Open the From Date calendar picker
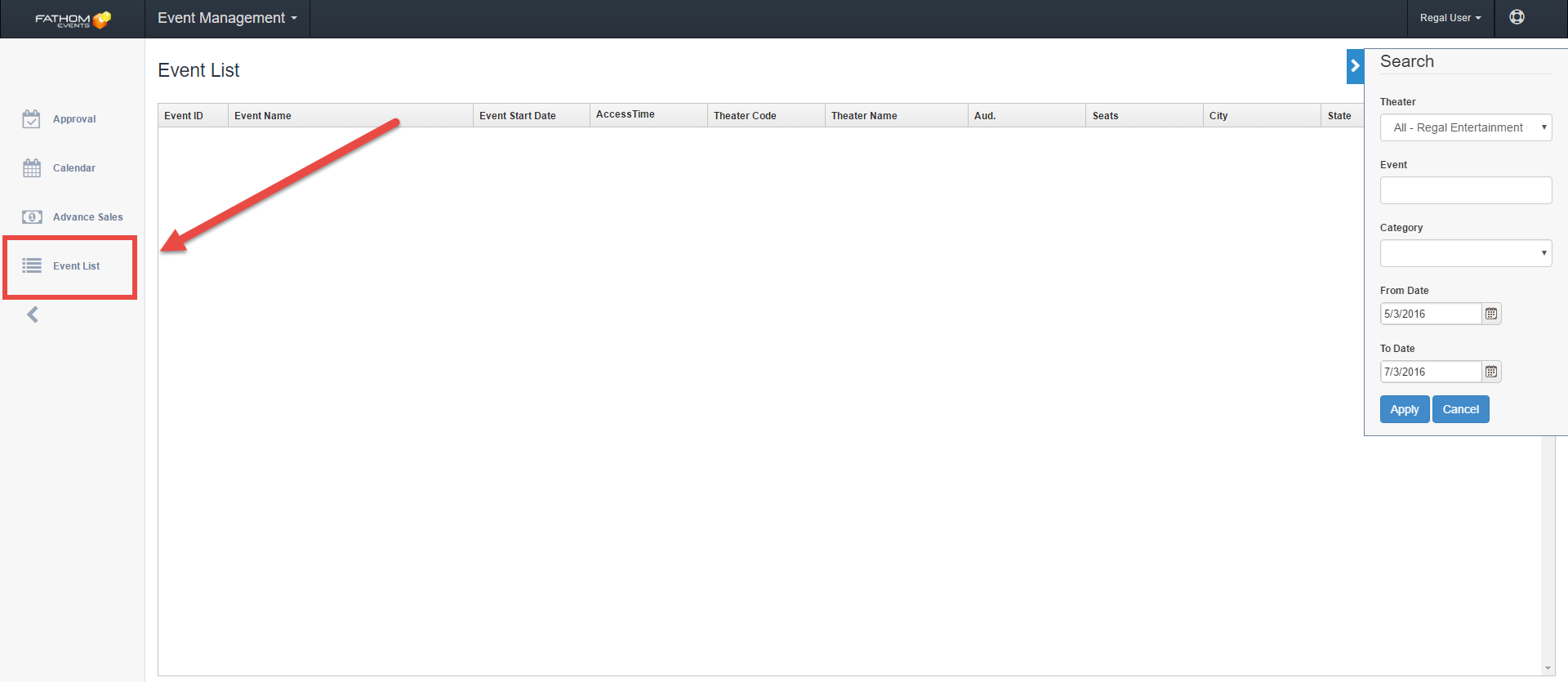This screenshot has height=682, width=1568. click(1491, 314)
